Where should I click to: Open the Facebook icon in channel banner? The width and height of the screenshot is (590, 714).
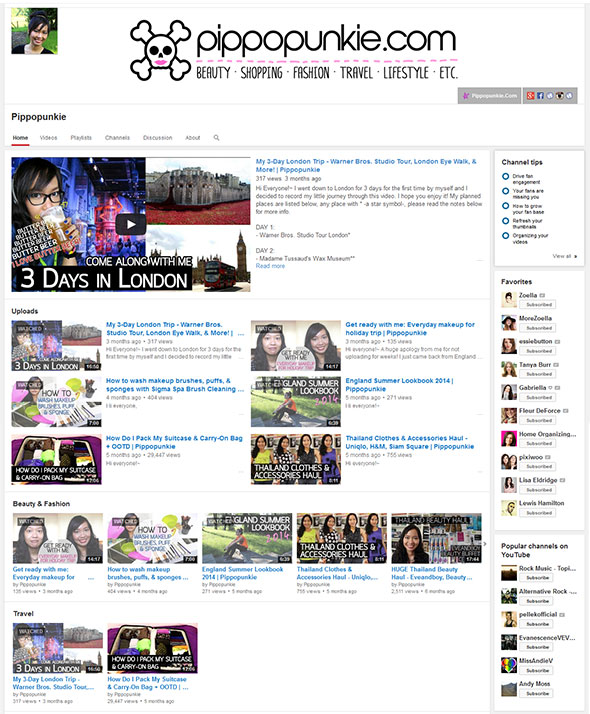point(540,96)
